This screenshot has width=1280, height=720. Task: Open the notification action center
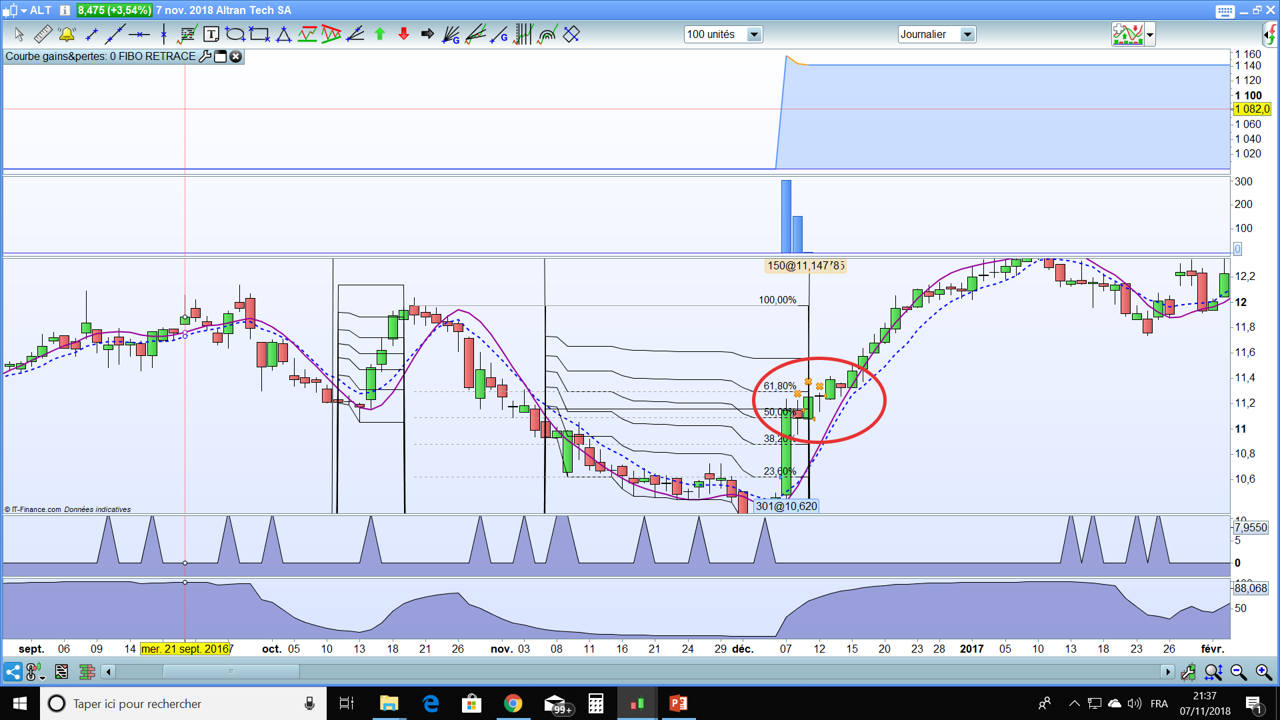click(x=1255, y=704)
